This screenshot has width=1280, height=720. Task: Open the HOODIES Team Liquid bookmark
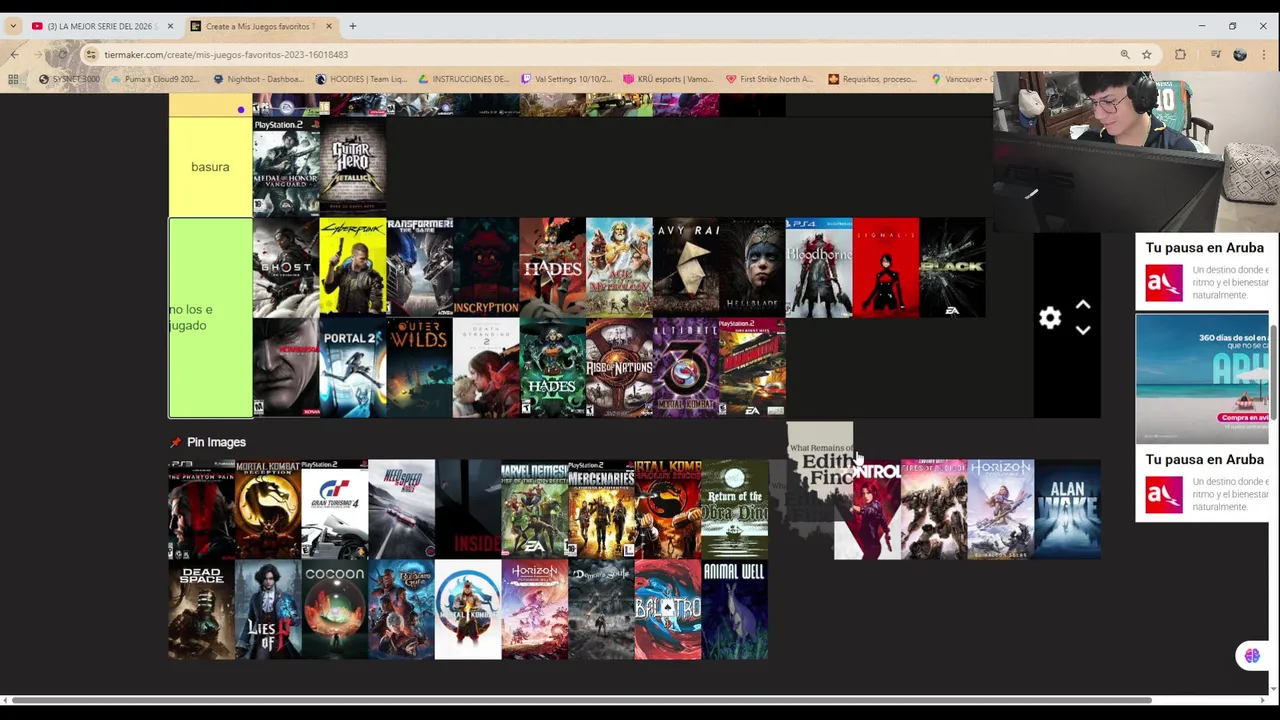[360, 79]
